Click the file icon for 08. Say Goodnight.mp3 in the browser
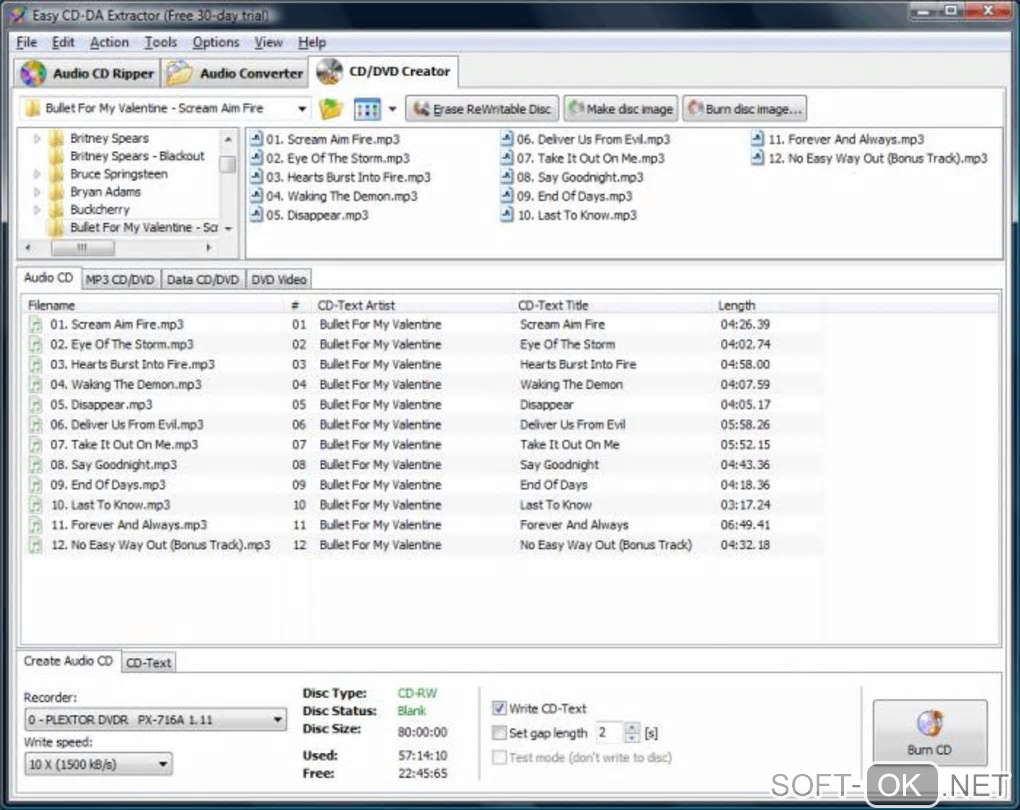The height and width of the screenshot is (810, 1020). click(507, 176)
